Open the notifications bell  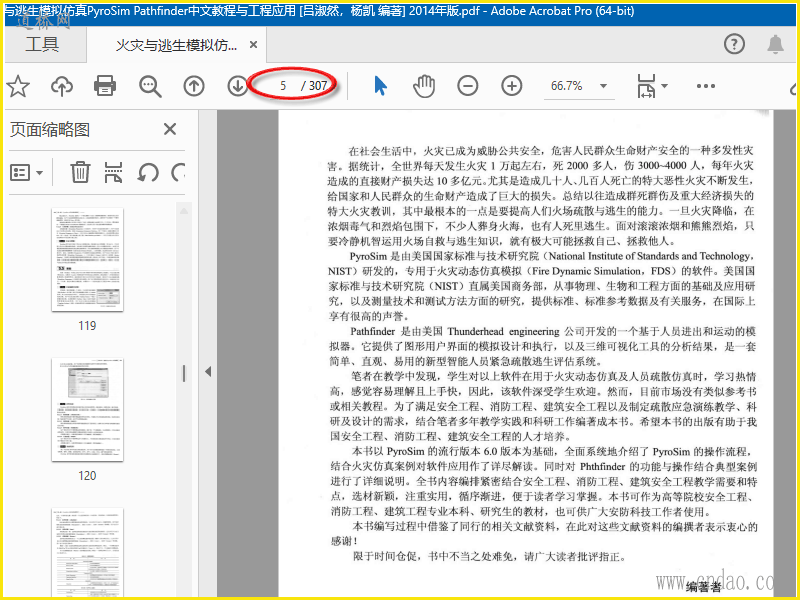point(776,44)
